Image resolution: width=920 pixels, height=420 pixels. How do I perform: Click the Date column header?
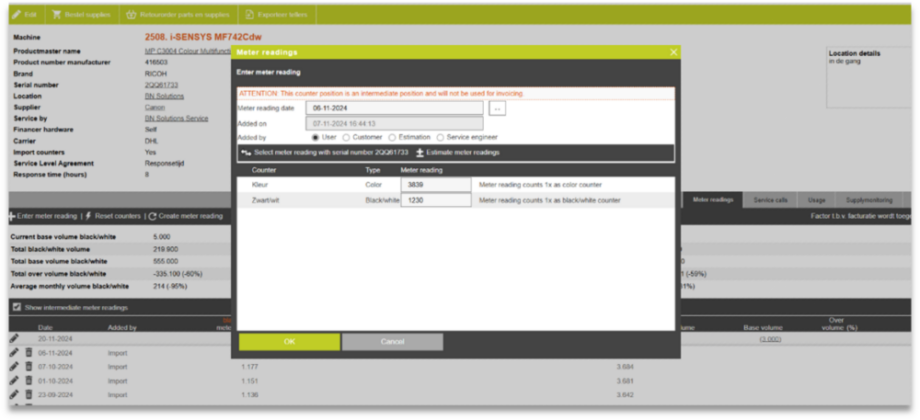[45, 328]
